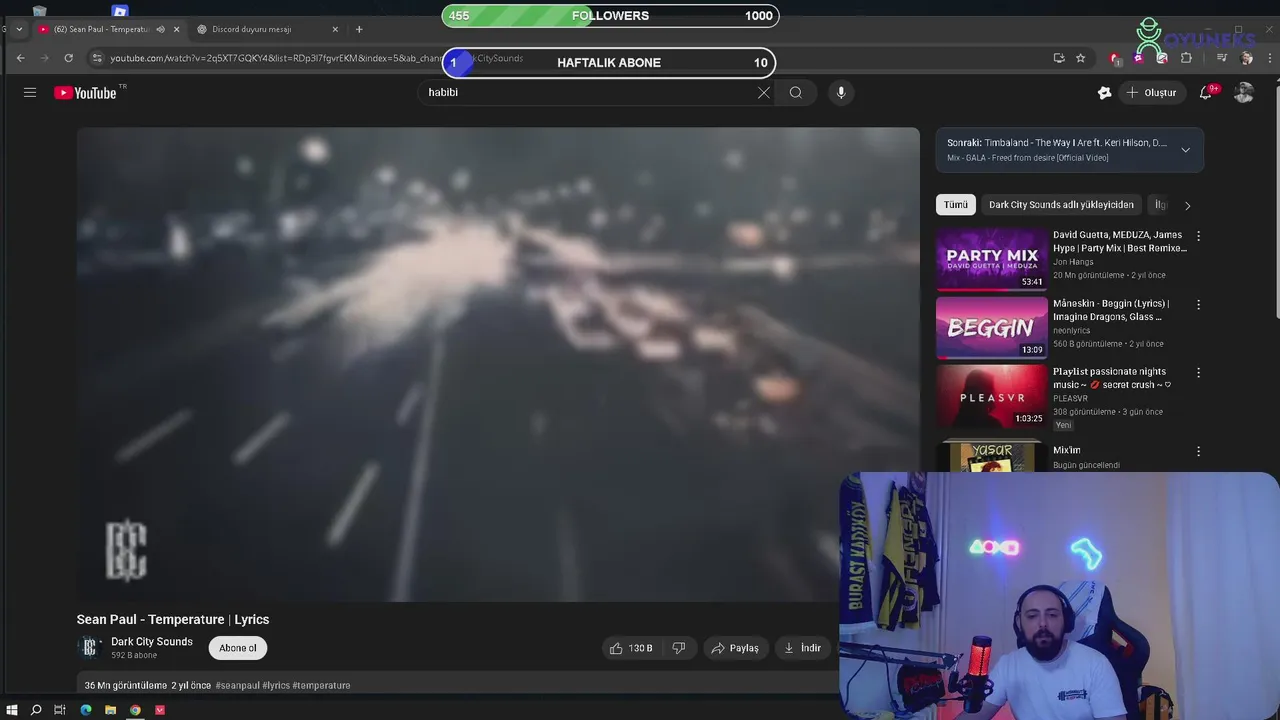Open options for the Måneskin Beggin video

pos(1198,304)
